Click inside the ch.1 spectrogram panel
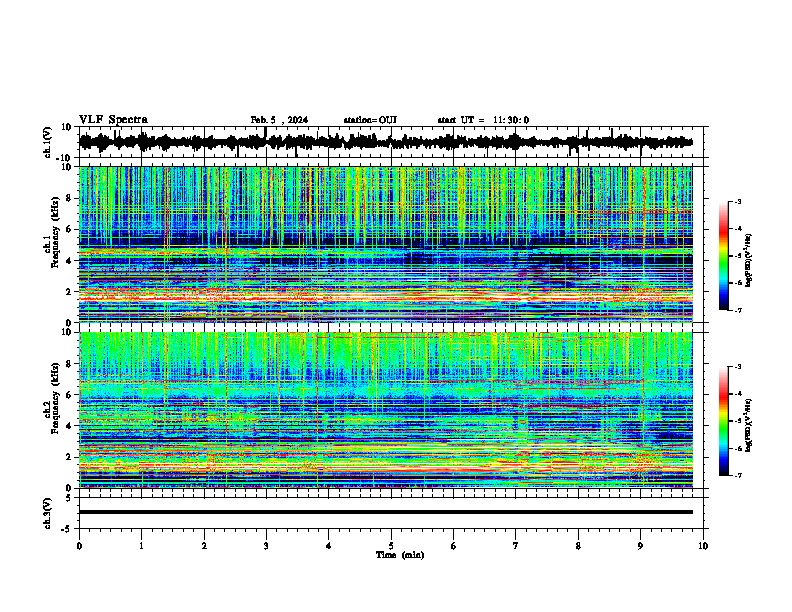The height and width of the screenshot is (612, 792). coord(385,244)
